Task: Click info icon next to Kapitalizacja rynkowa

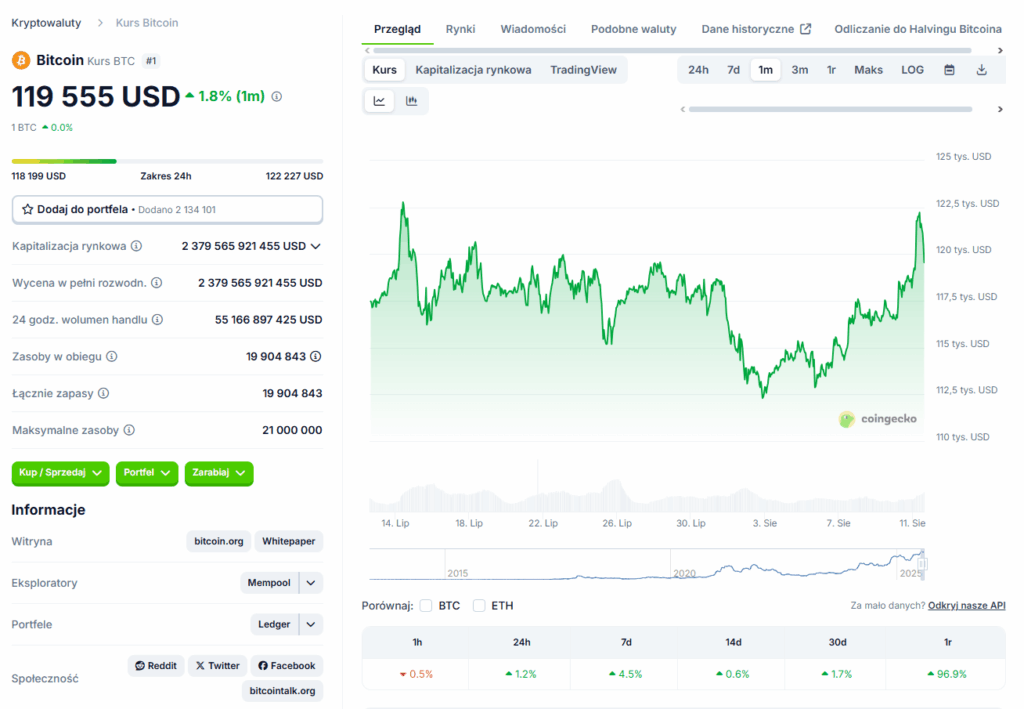Action: point(136,246)
